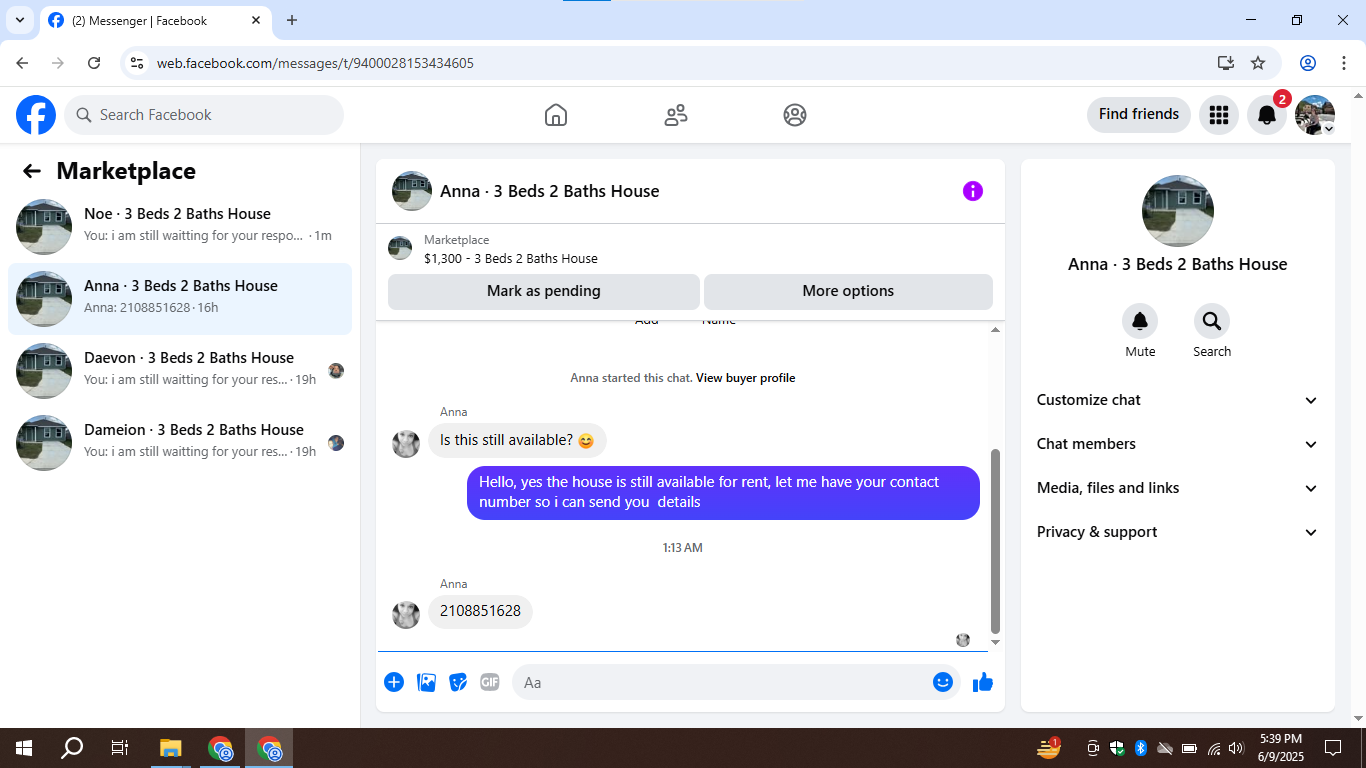Attach a photo file in composer
The width and height of the screenshot is (1366, 768).
pos(426,682)
